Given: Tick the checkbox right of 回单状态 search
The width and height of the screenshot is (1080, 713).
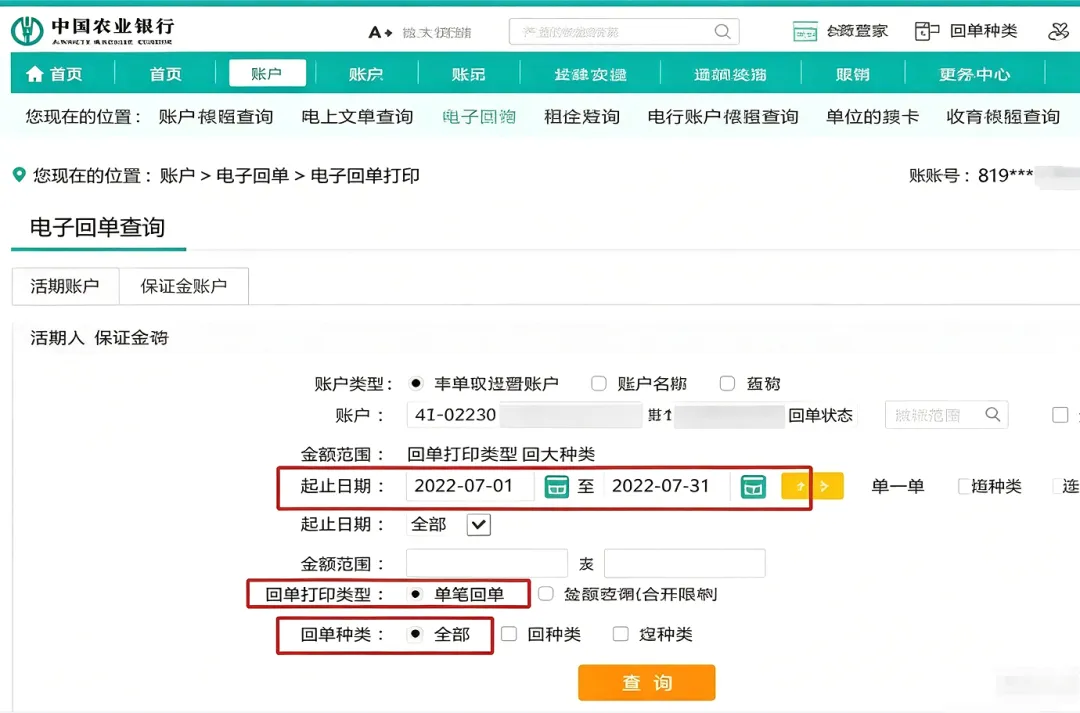Looking at the screenshot, I should [1060, 415].
